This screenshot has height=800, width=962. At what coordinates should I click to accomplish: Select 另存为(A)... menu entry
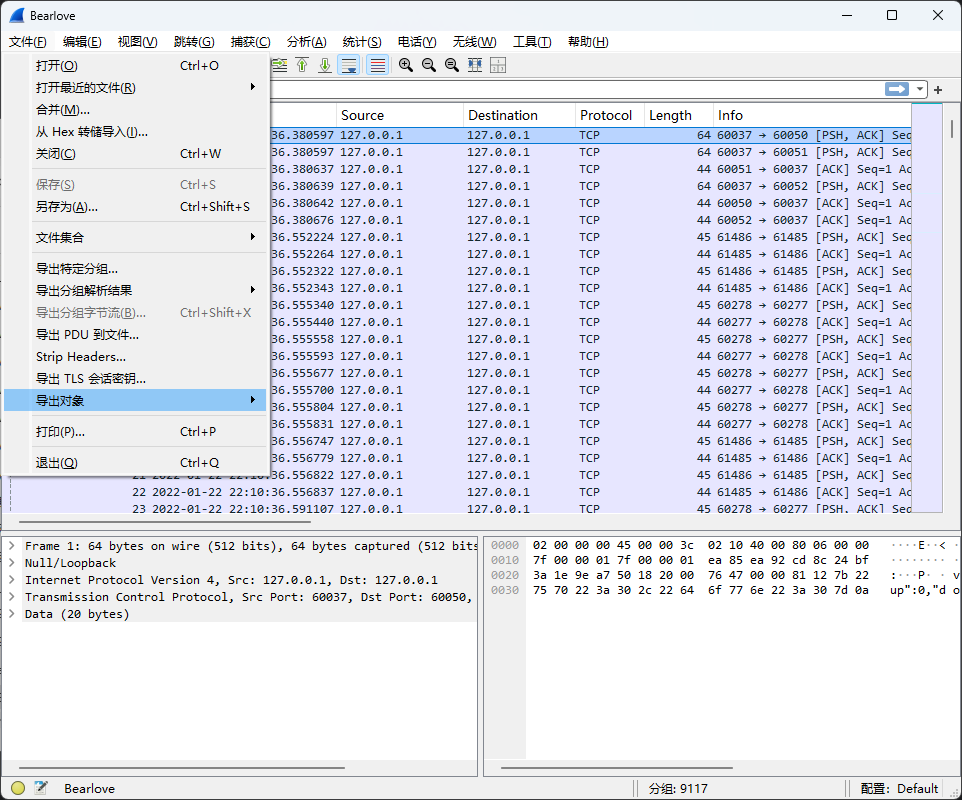click(135, 207)
